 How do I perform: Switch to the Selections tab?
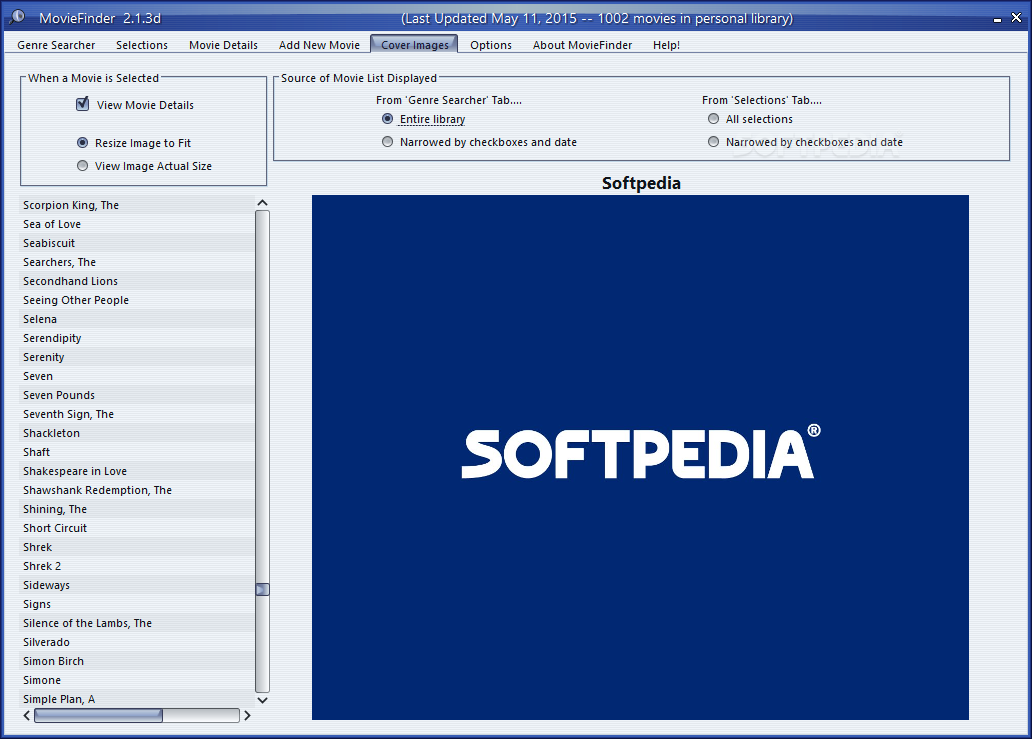pos(142,45)
